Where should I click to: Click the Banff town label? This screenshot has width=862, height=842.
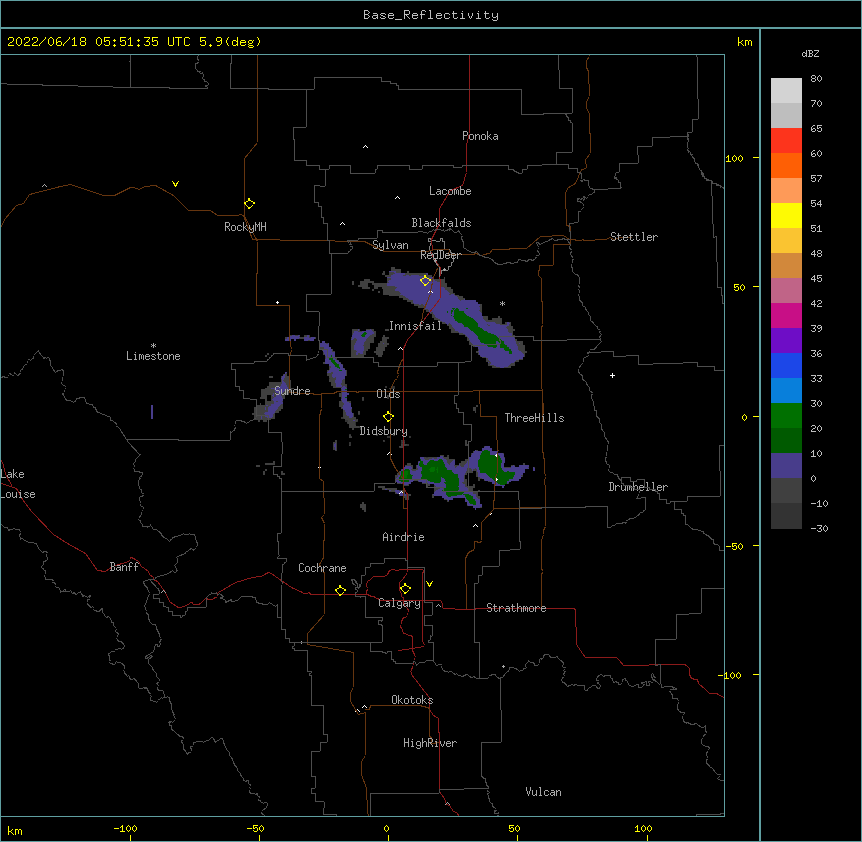[124, 567]
